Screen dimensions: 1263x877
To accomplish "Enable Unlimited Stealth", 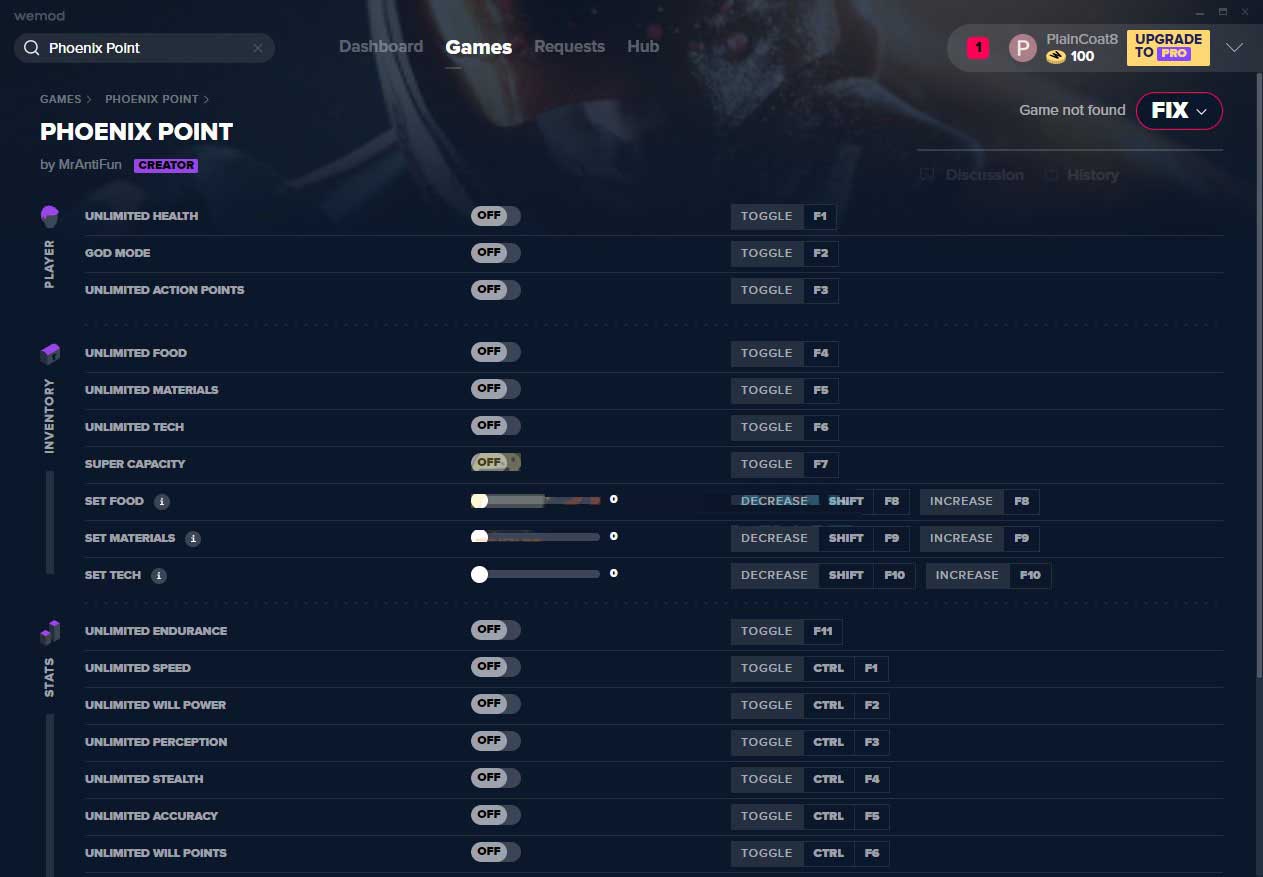I will click(495, 778).
